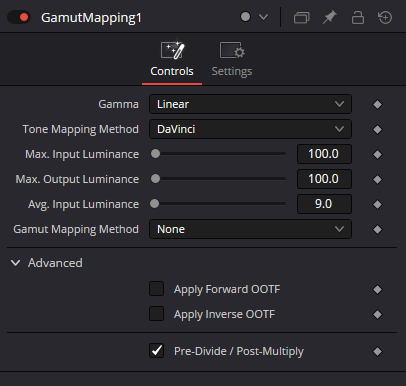Click the Max. Input Luminance label

pos(82,154)
